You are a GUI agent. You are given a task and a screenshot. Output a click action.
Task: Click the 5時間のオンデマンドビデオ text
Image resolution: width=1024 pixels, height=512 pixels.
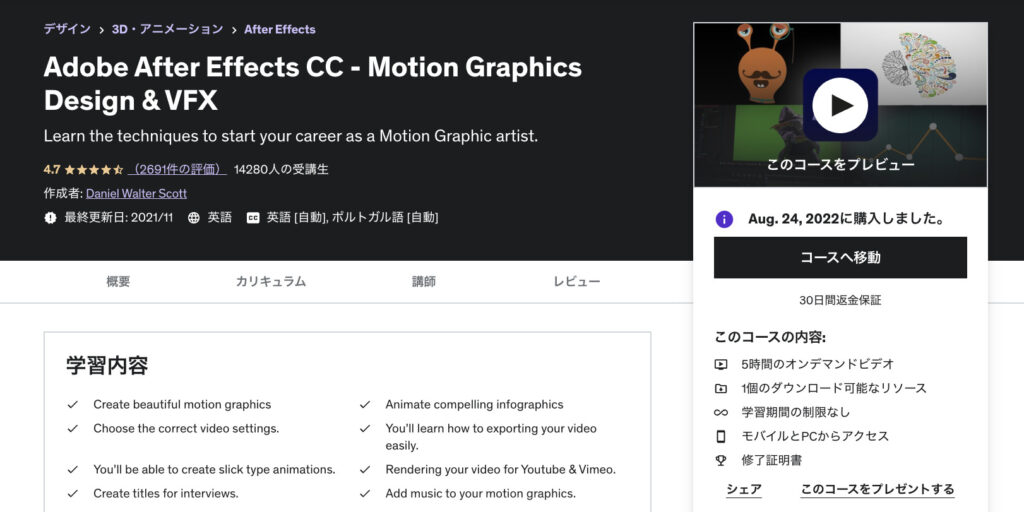point(818,364)
